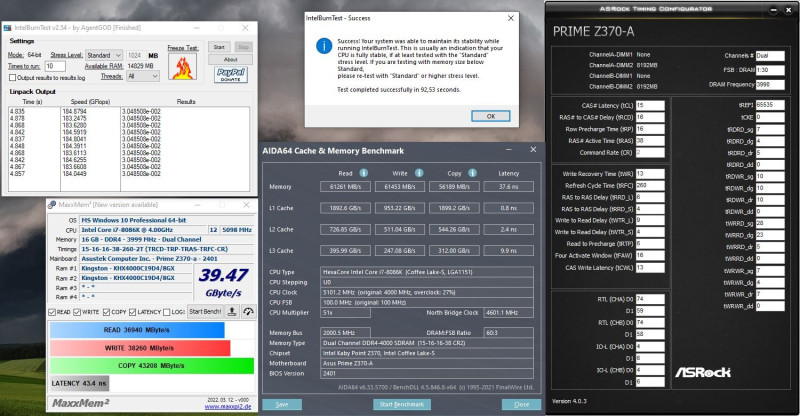Click the info icon next to Write in AIDA64

[419, 173]
